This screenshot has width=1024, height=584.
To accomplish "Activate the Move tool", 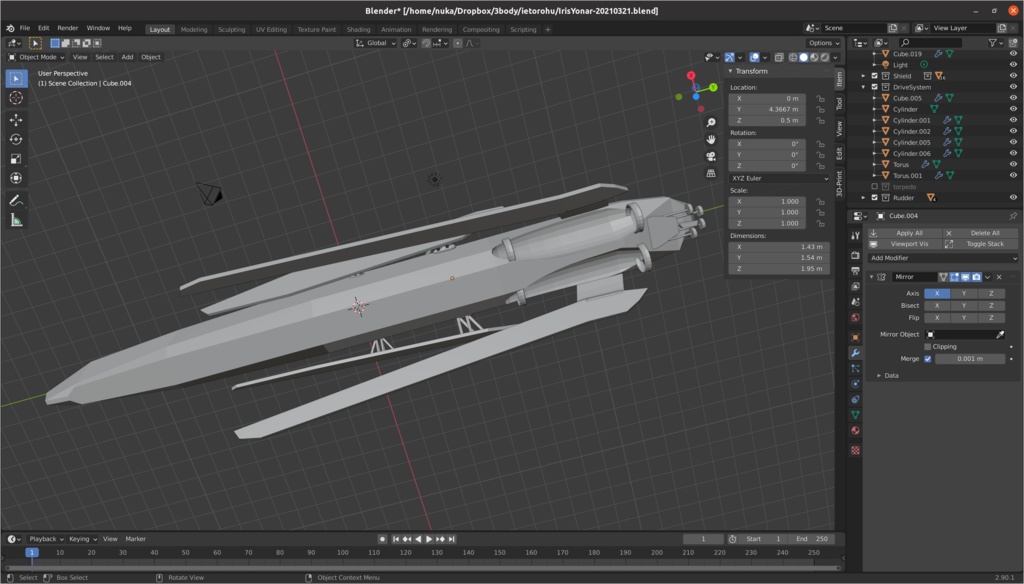I will [16, 120].
